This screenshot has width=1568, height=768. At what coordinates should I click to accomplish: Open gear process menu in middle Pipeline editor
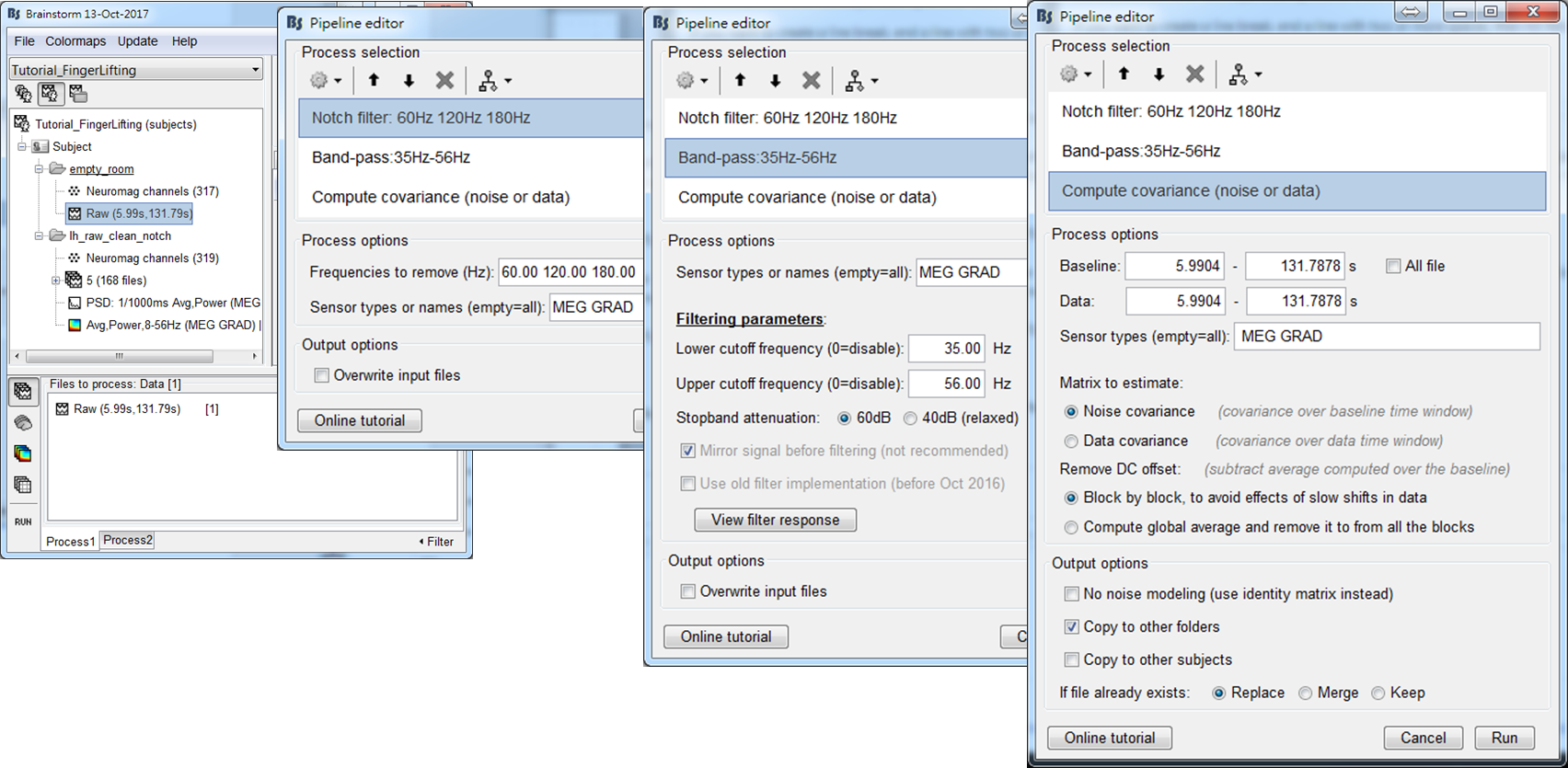pyautogui.click(x=692, y=81)
